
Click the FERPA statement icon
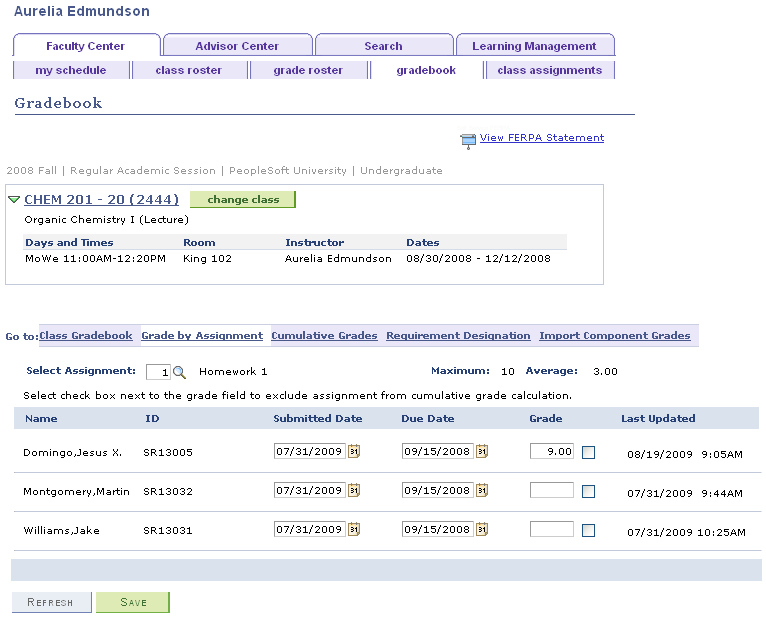pos(468,141)
